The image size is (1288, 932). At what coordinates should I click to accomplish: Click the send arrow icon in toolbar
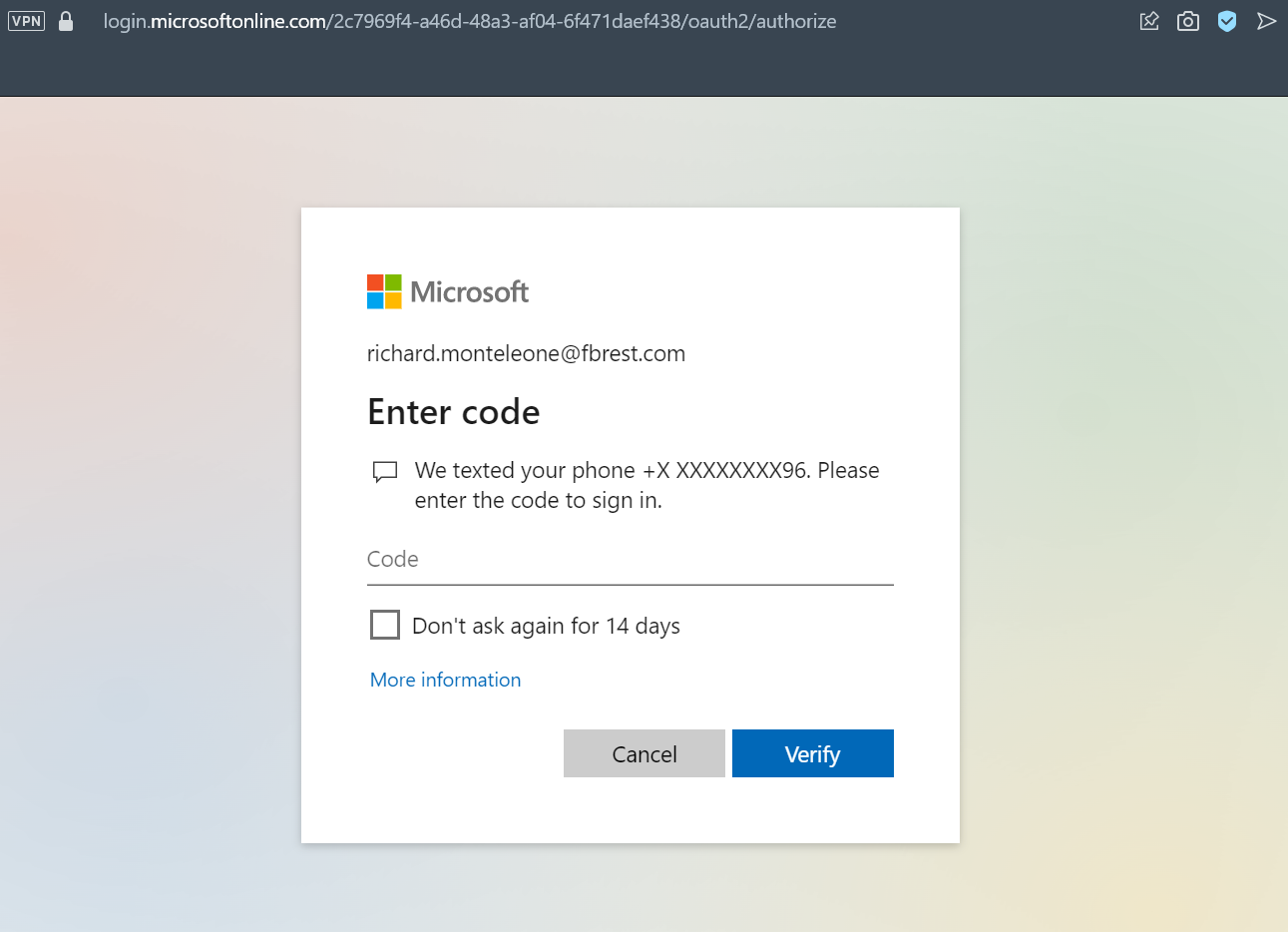(x=1266, y=21)
